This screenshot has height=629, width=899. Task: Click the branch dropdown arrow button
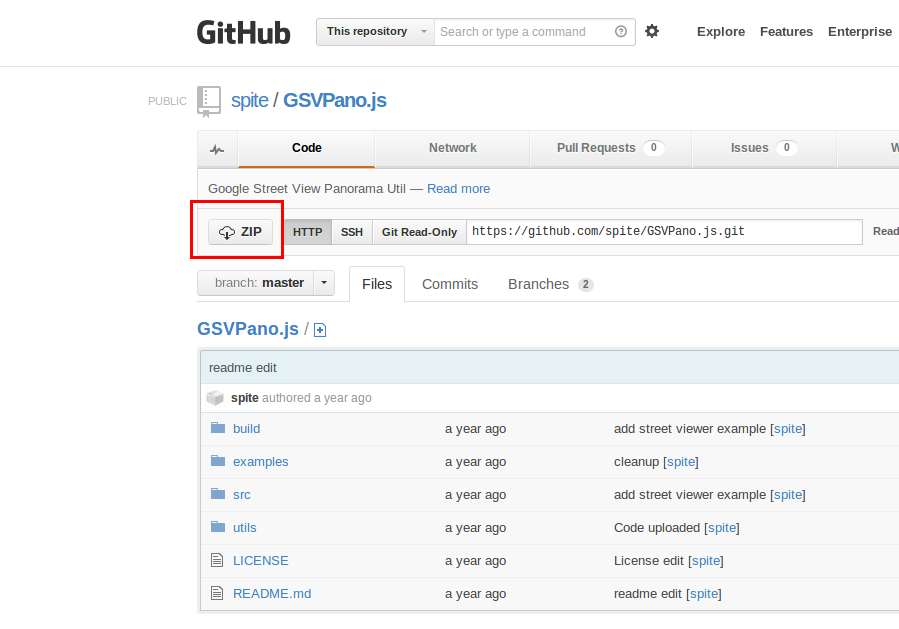324,283
